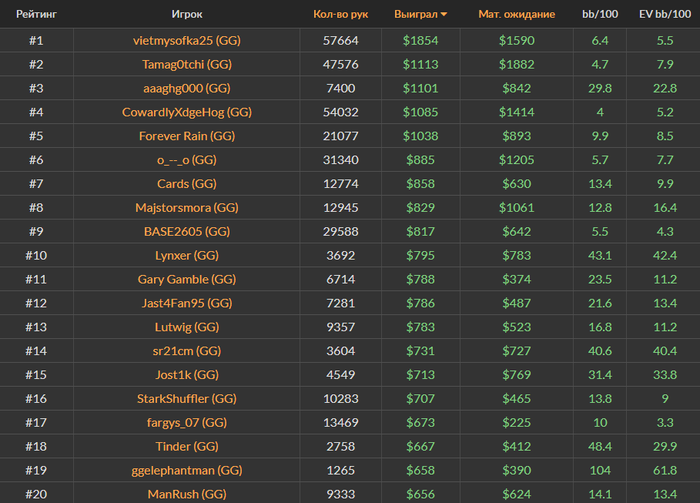Image resolution: width=700 pixels, height=503 pixels.
Task: Open Majstorsmora (GG) player profile
Action: pyautogui.click(x=187, y=208)
